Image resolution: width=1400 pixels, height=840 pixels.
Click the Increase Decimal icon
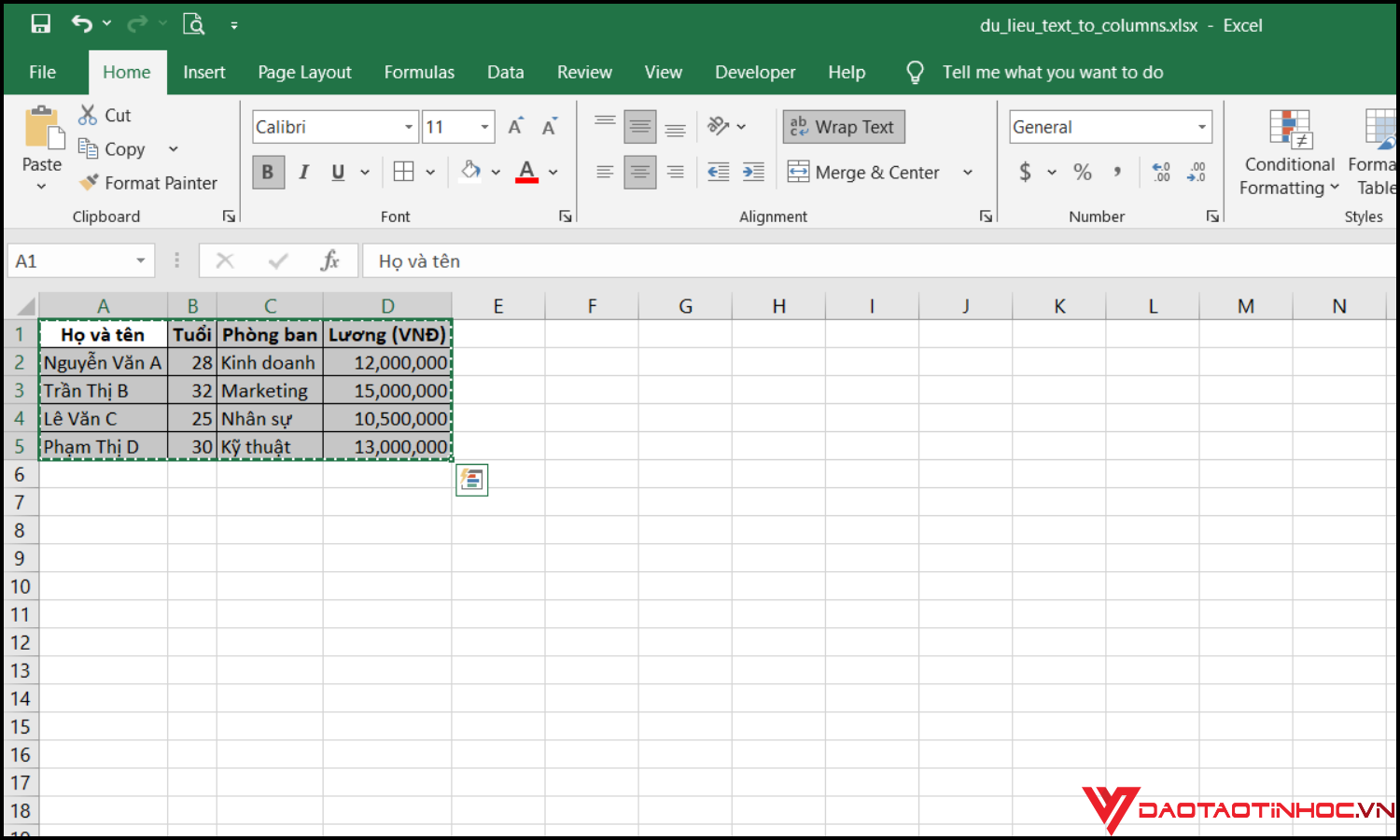(x=1161, y=172)
